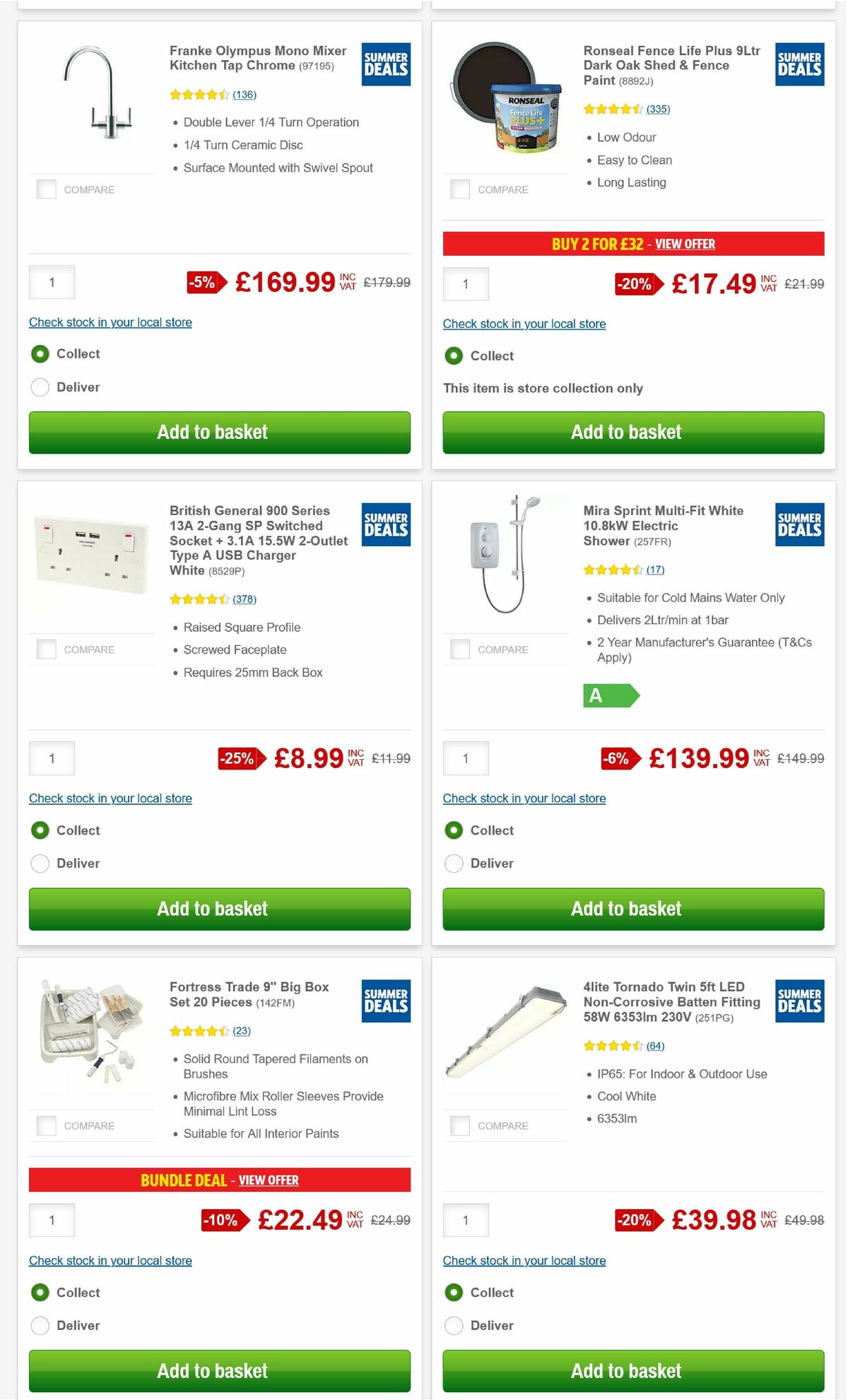
Task: Check stock for Ronseal Fence Life Plus
Action: [x=524, y=324]
